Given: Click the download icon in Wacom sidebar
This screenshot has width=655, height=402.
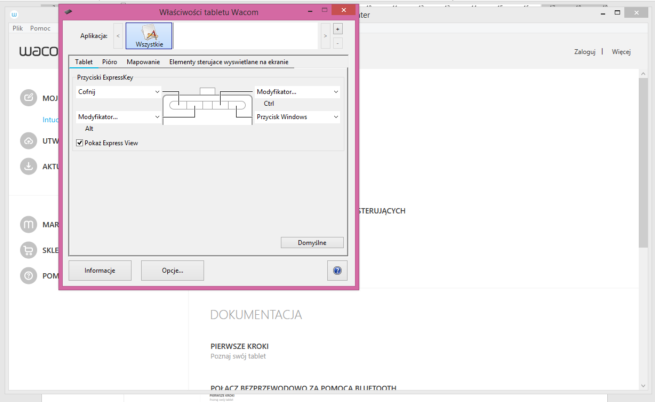Looking at the screenshot, I should point(29,166).
